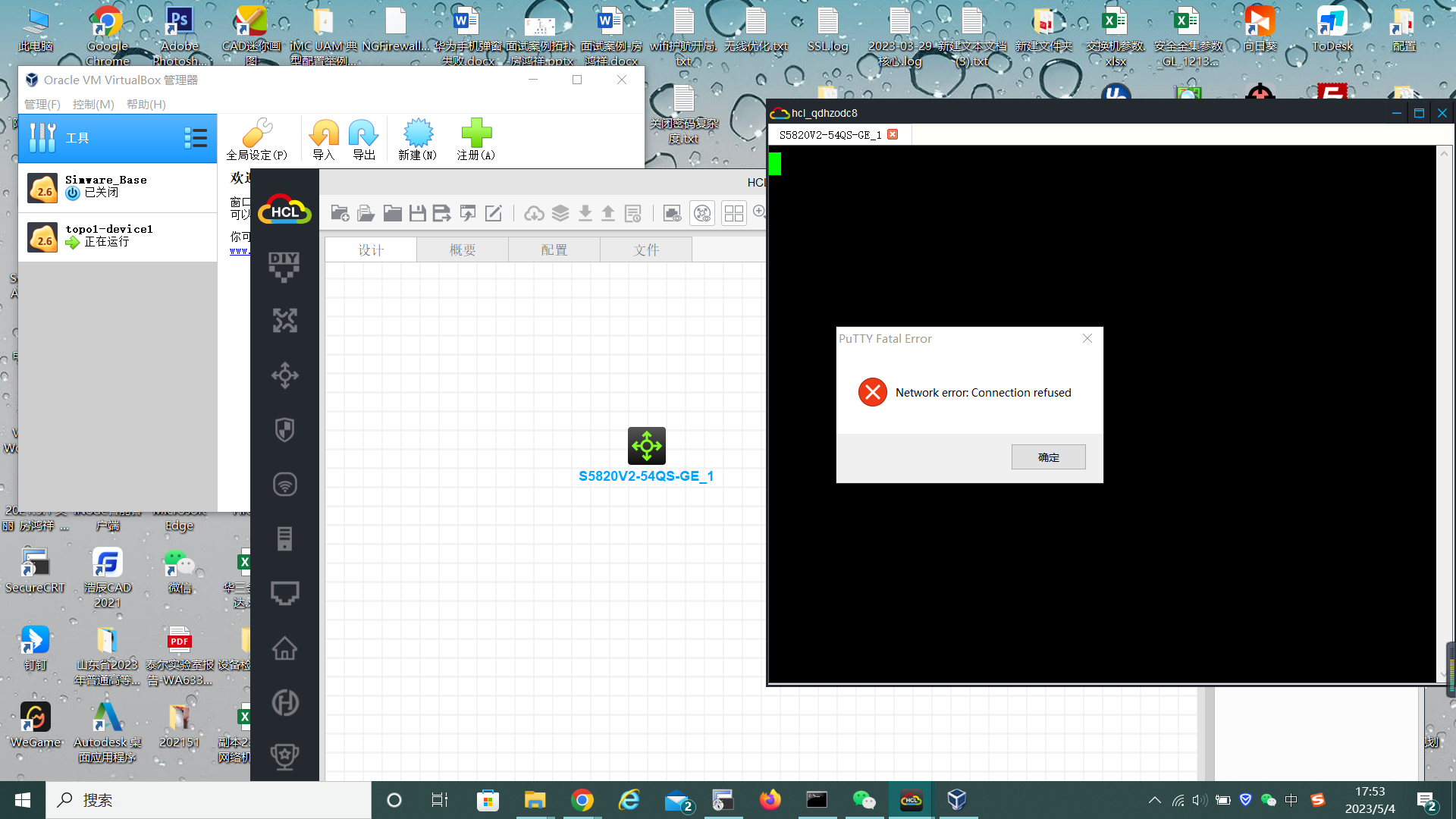Open the DIY device category in HCL sidebar
The width and height of the screenshot is (1456, 819).
click(284, 266)
